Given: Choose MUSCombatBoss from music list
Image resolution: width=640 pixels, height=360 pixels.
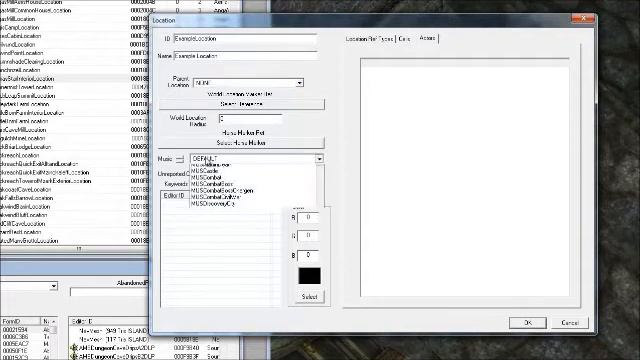Looking at the screenshot, I should click(212, 184).
